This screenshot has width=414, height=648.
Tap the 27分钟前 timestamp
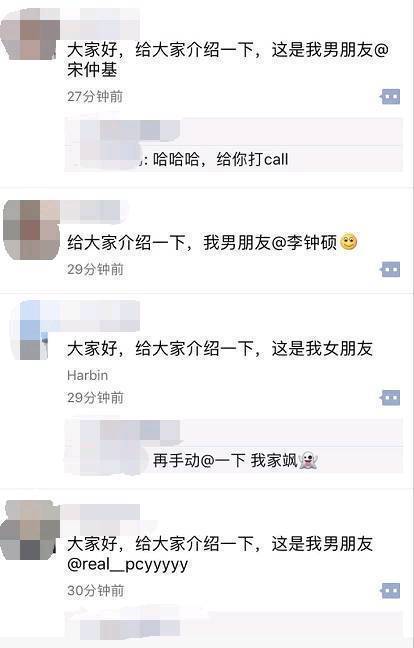coord(95,97)
